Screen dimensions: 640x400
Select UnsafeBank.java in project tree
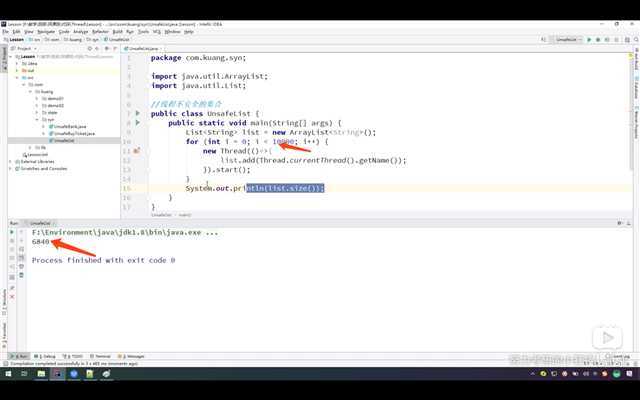point(68,127)
